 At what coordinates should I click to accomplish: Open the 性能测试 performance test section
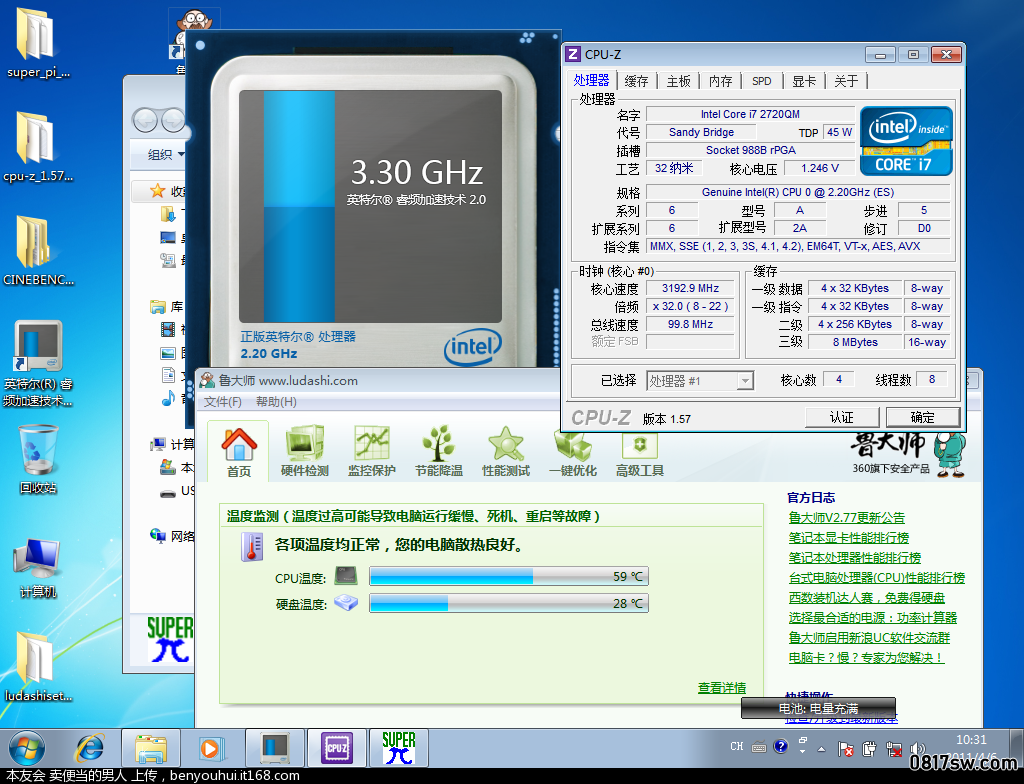pos(505,451)
